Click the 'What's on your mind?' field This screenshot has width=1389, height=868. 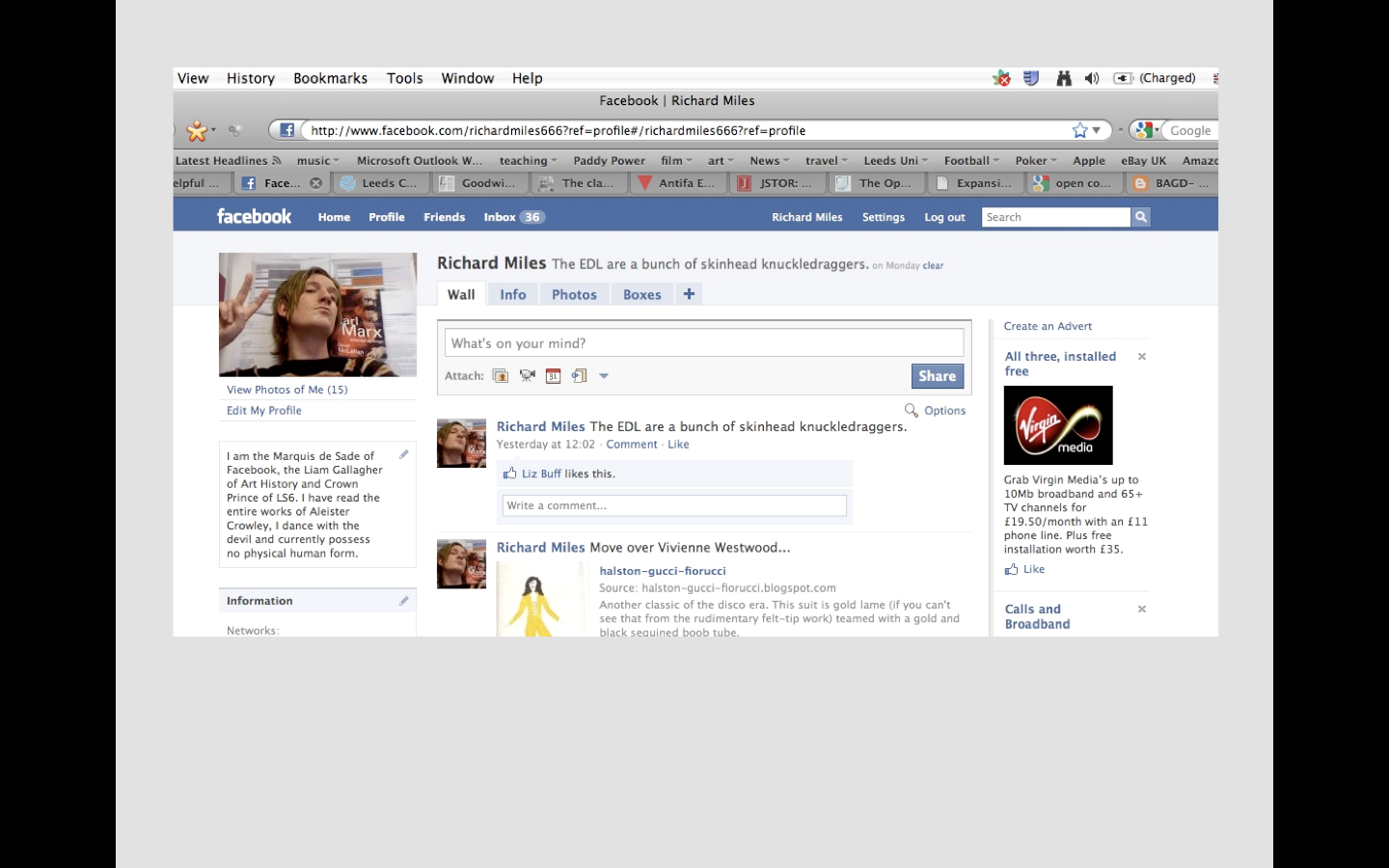(x=704, y=342)
